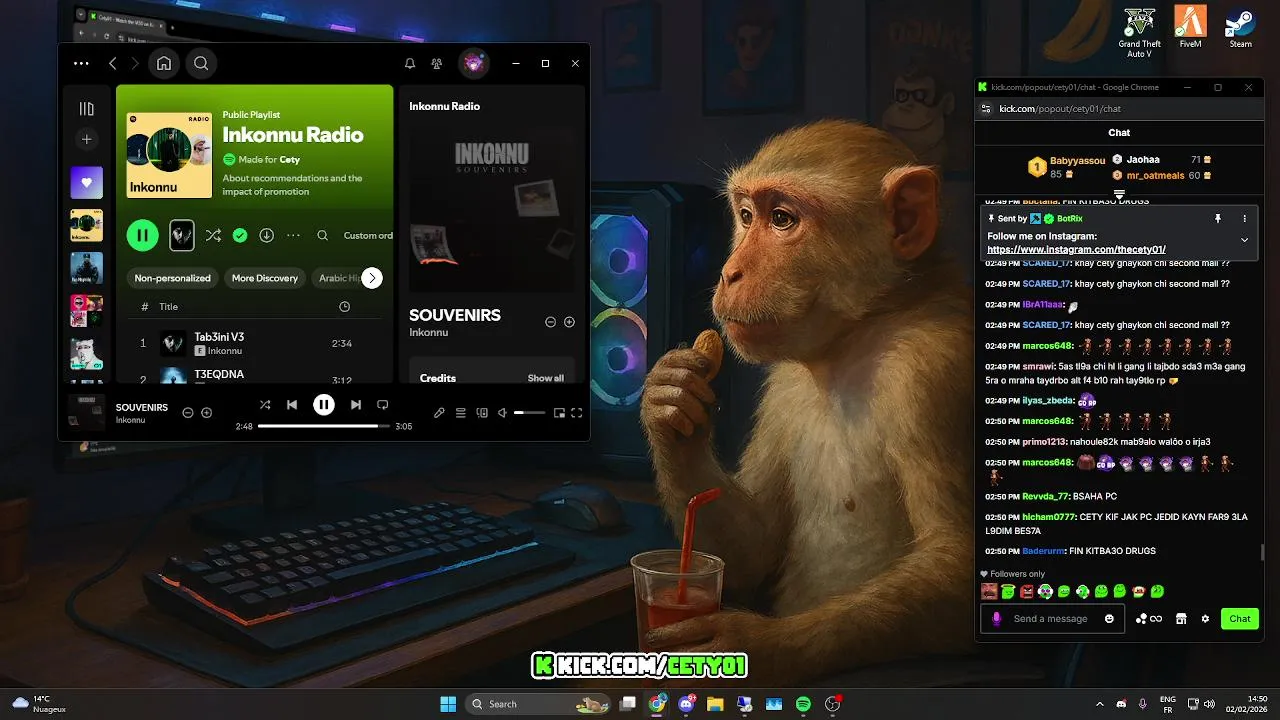This screenshot has width=1280, height=720.
Task: Click Show all in Credits section
Action: click(x=545, y=378)
